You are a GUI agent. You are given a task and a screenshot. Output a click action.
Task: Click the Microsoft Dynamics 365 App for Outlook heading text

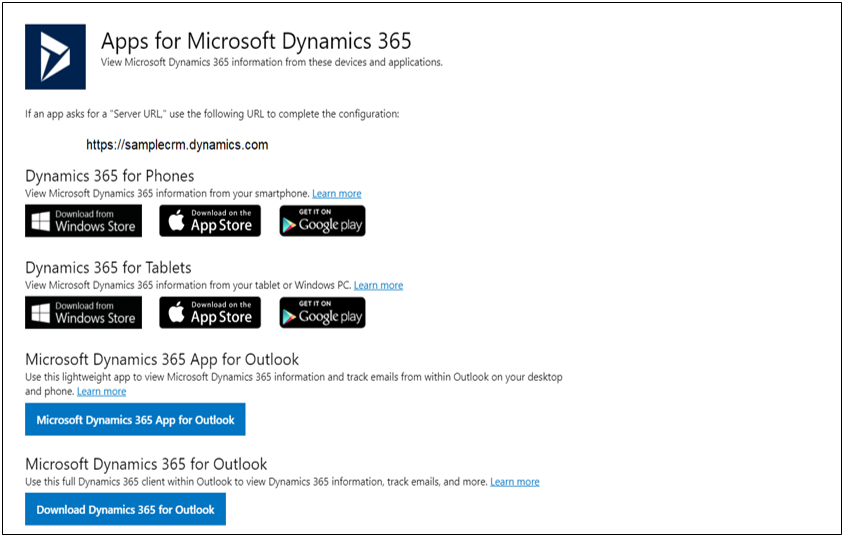[x=162, y=359]
